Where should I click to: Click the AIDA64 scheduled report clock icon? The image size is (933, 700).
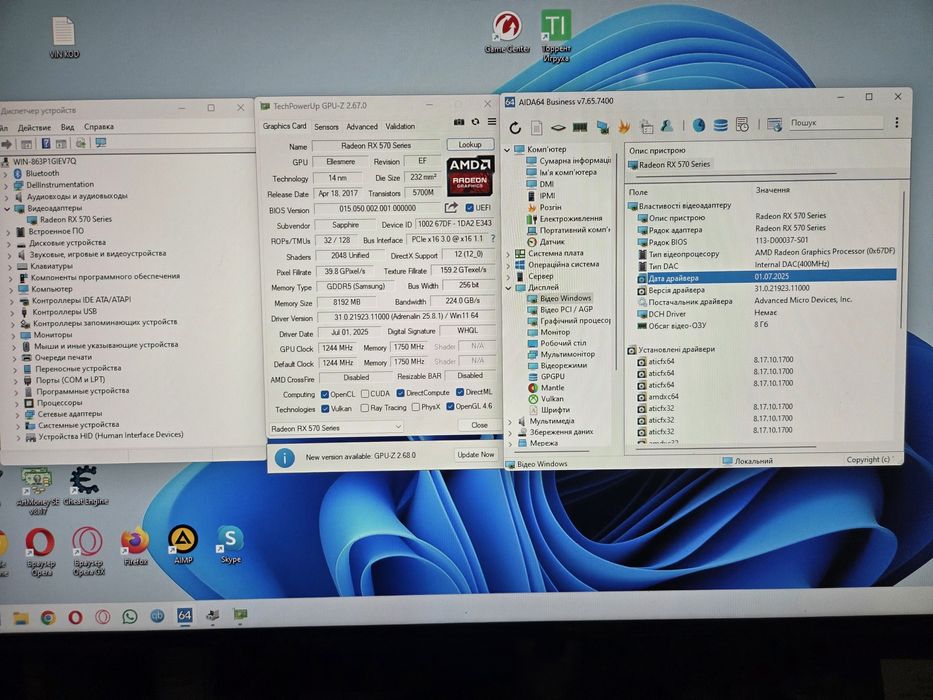click(x=742, y=124)
